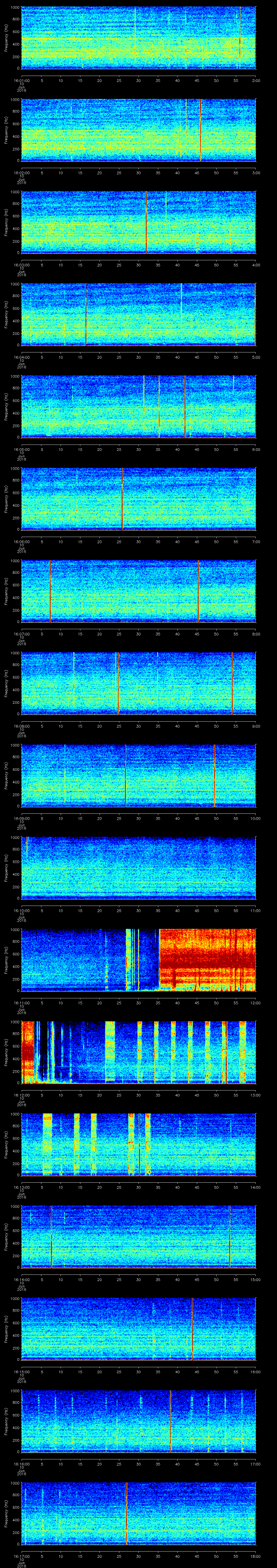Click the '16:07:00' start time label
277x1568 pixels.
21,634
